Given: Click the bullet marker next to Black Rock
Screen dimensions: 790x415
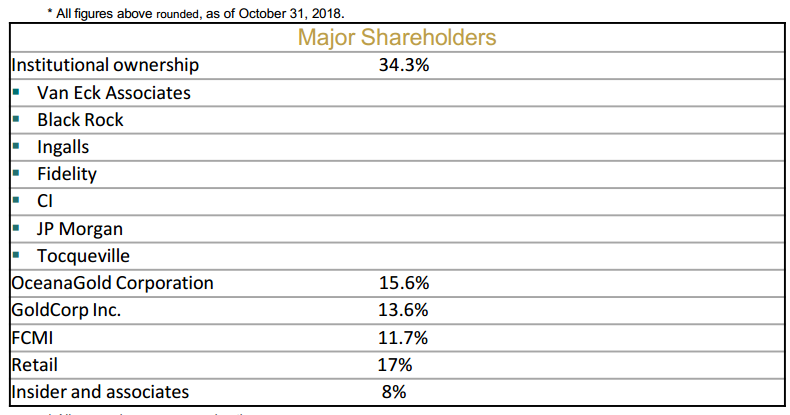Looking at the screenshot, I should pos(18,119).
